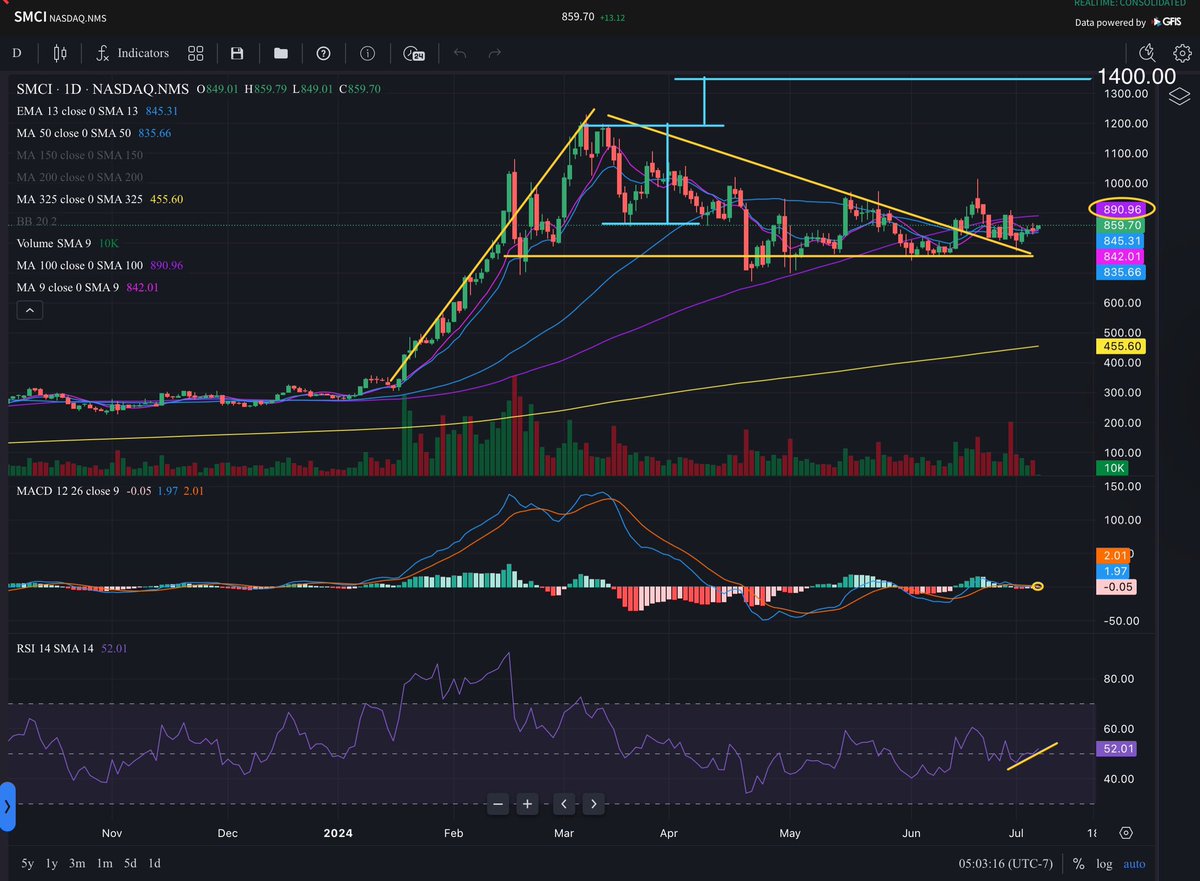Zoom out the chart with minus button
1200x881 pixels.
(498, 803)
